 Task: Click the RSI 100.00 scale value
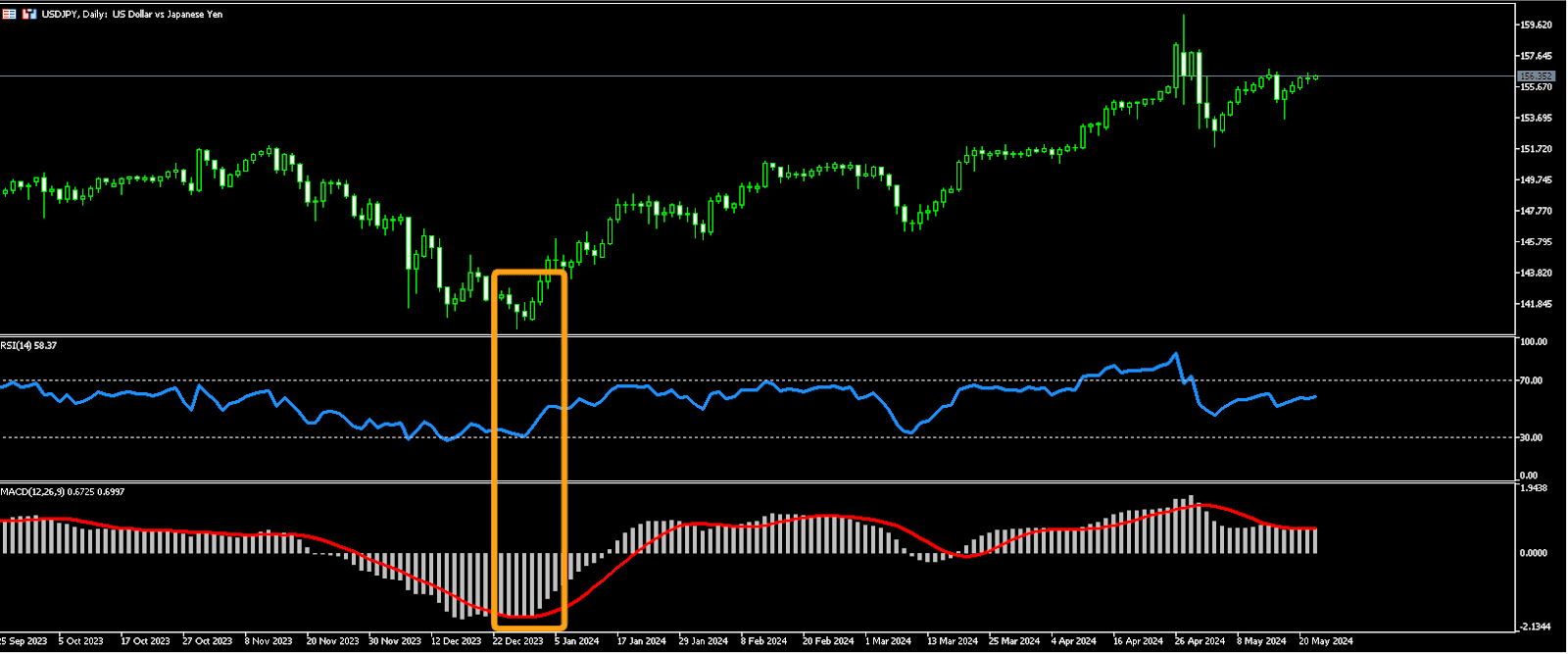(1534, 342)
